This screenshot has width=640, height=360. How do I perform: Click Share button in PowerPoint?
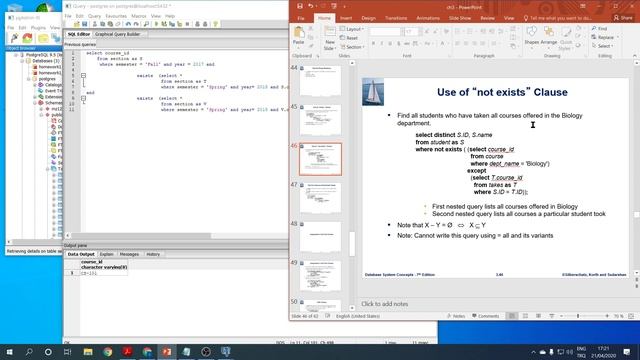623,18
